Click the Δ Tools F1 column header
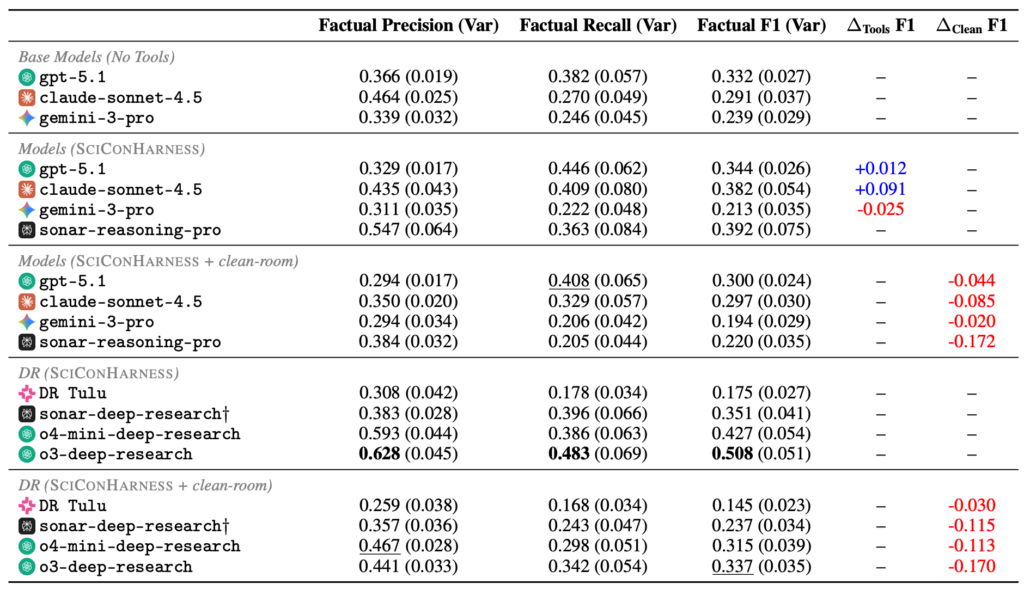This screenshot has width=1024, height=590. click(x=881, y=26)
